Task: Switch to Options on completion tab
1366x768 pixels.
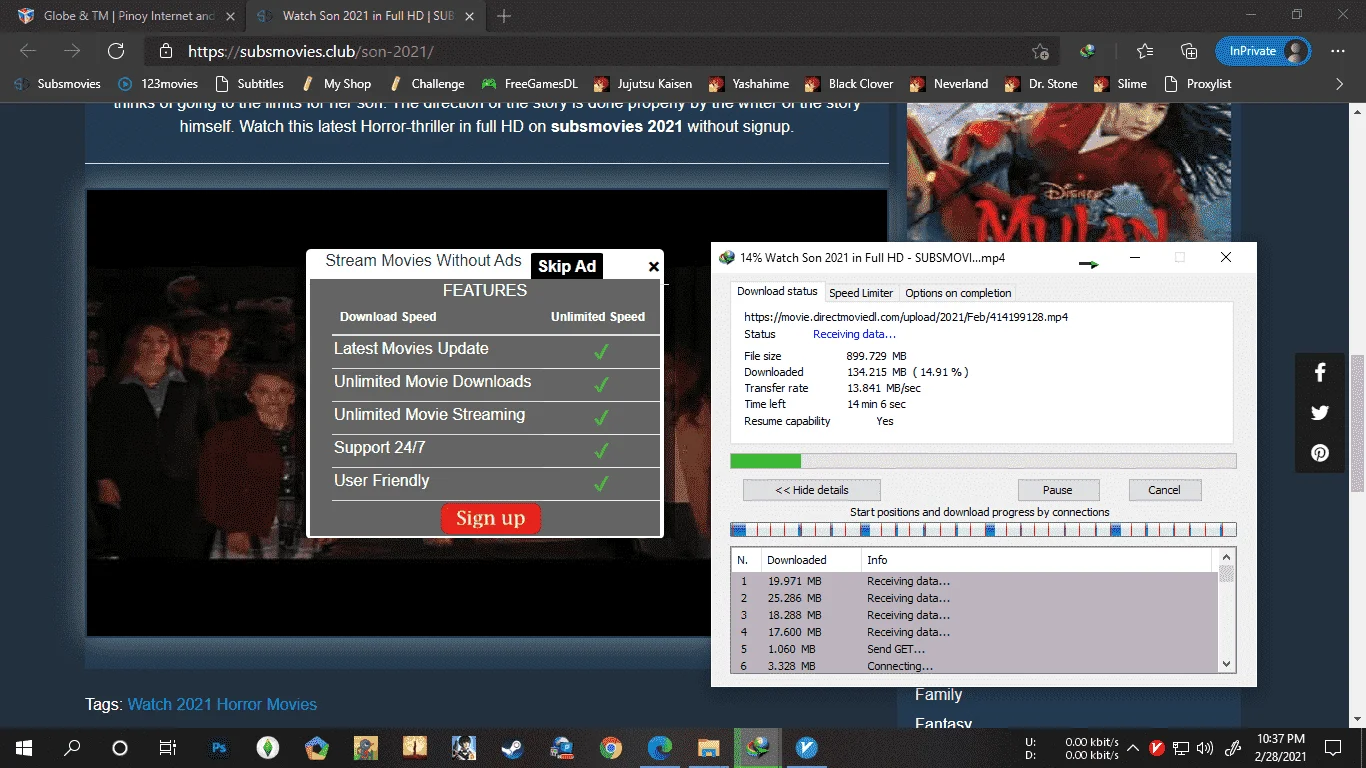Action: tap(959, 293)
